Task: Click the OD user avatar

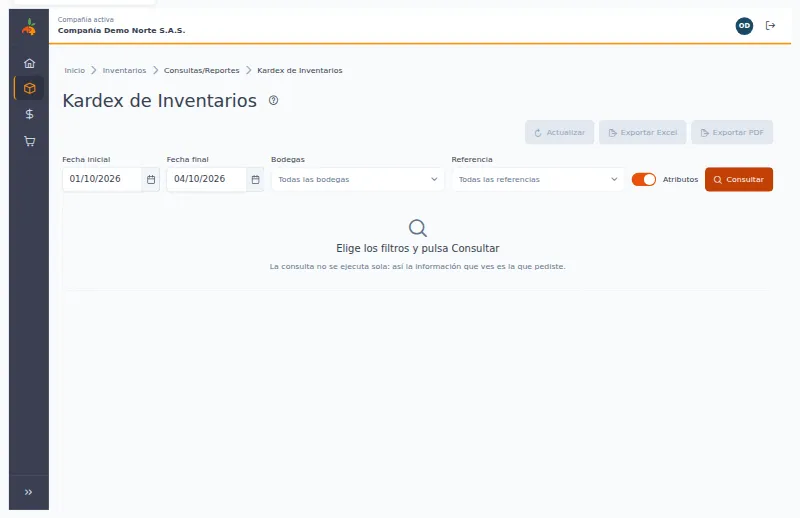Action: point(744,26)
